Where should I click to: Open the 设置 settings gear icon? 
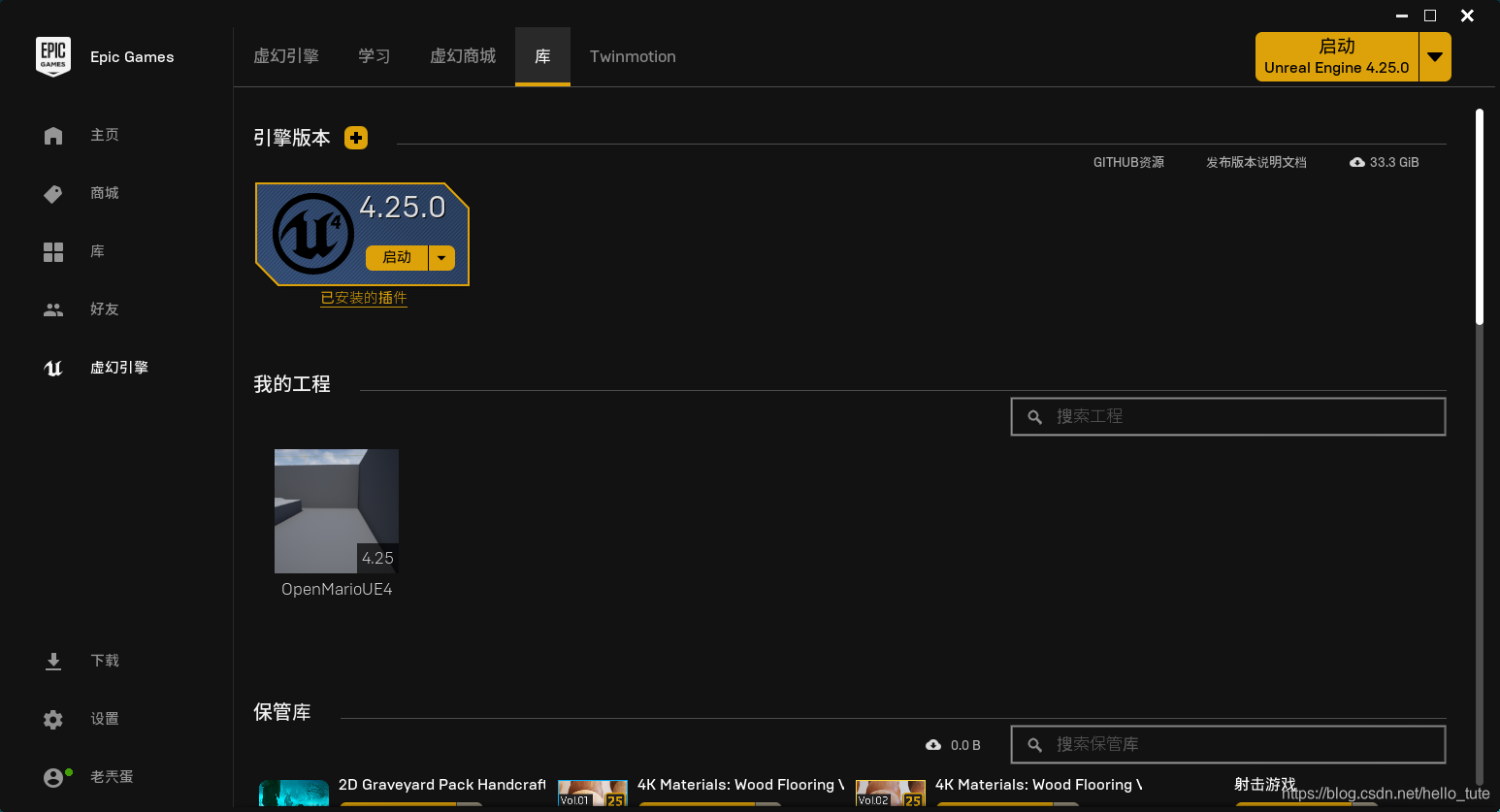point(53,720)
